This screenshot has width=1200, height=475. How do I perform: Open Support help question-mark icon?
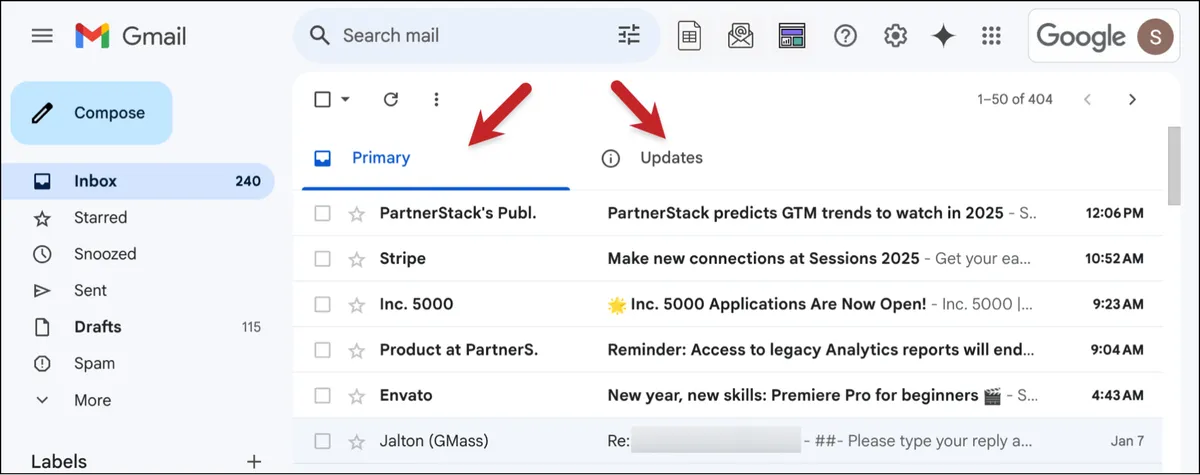click(x=846, y=36)
